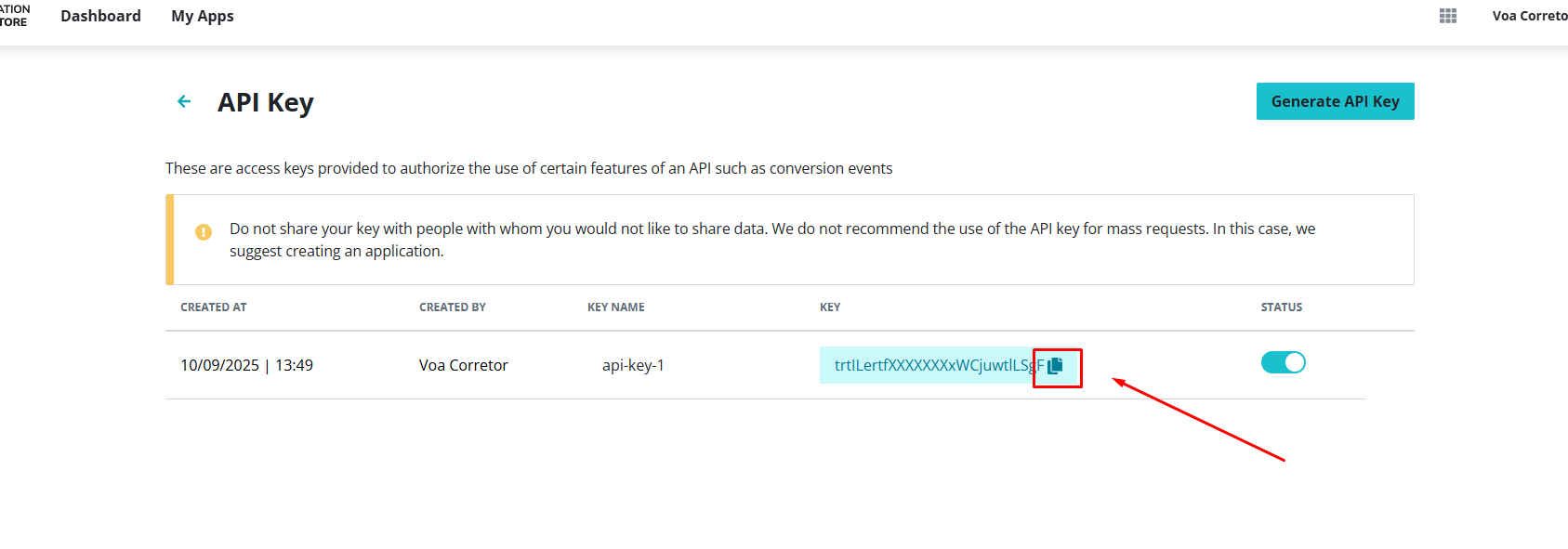Viewport: 1568px width, 549px height.
Task: Click the back arrow beside API Key
Action: tap(184, 101)
